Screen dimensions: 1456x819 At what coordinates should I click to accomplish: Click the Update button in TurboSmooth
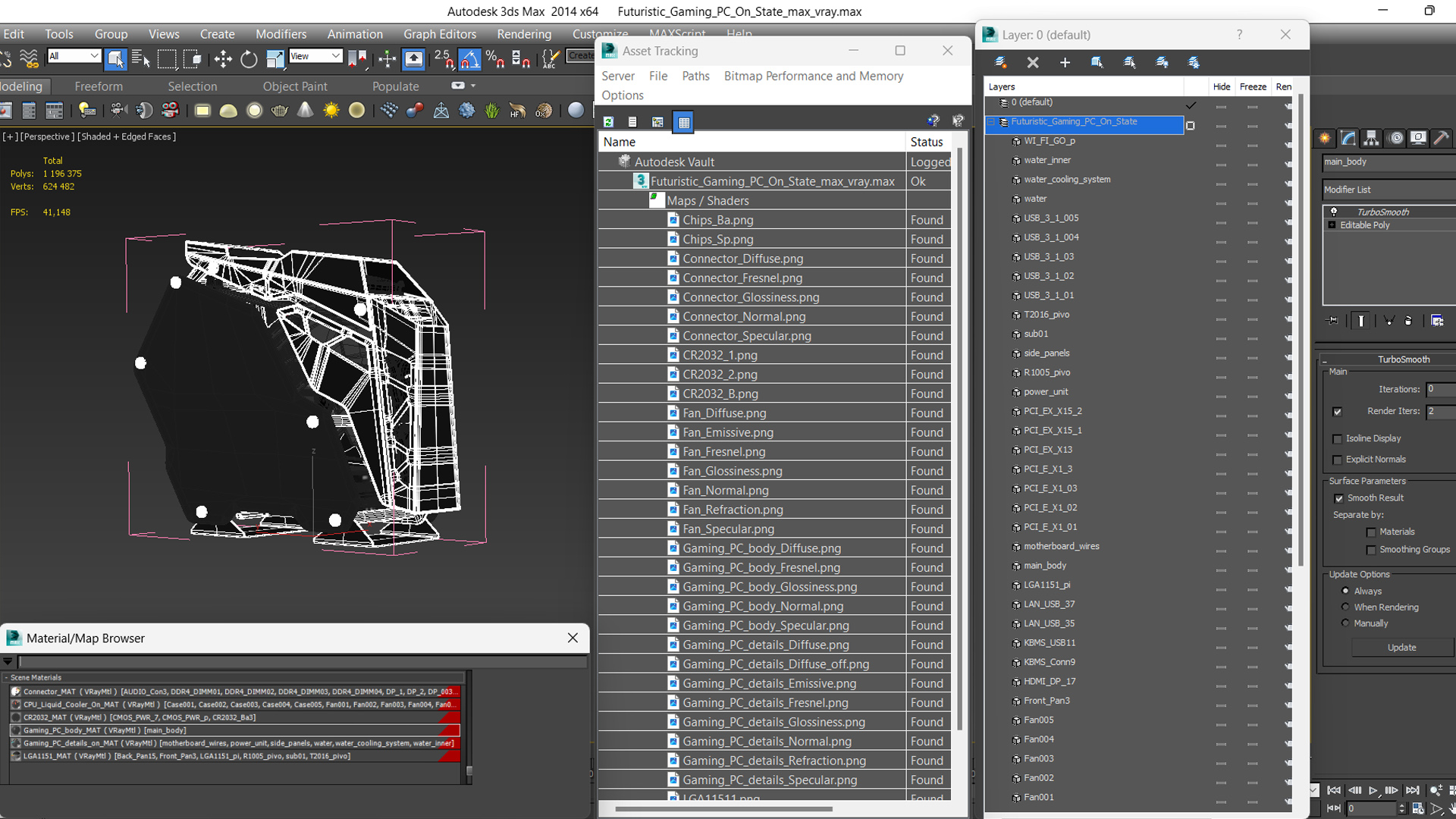point(1401,648)
